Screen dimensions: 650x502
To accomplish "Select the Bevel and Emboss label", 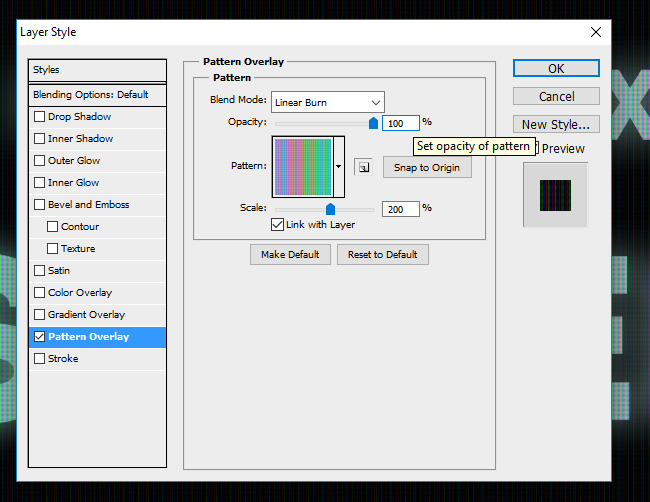I will click(89, 204).
